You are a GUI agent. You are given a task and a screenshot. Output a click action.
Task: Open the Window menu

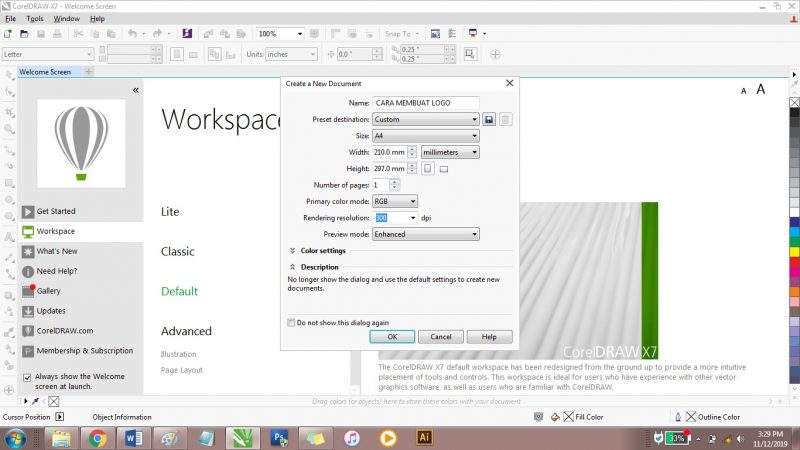[66, 19]
